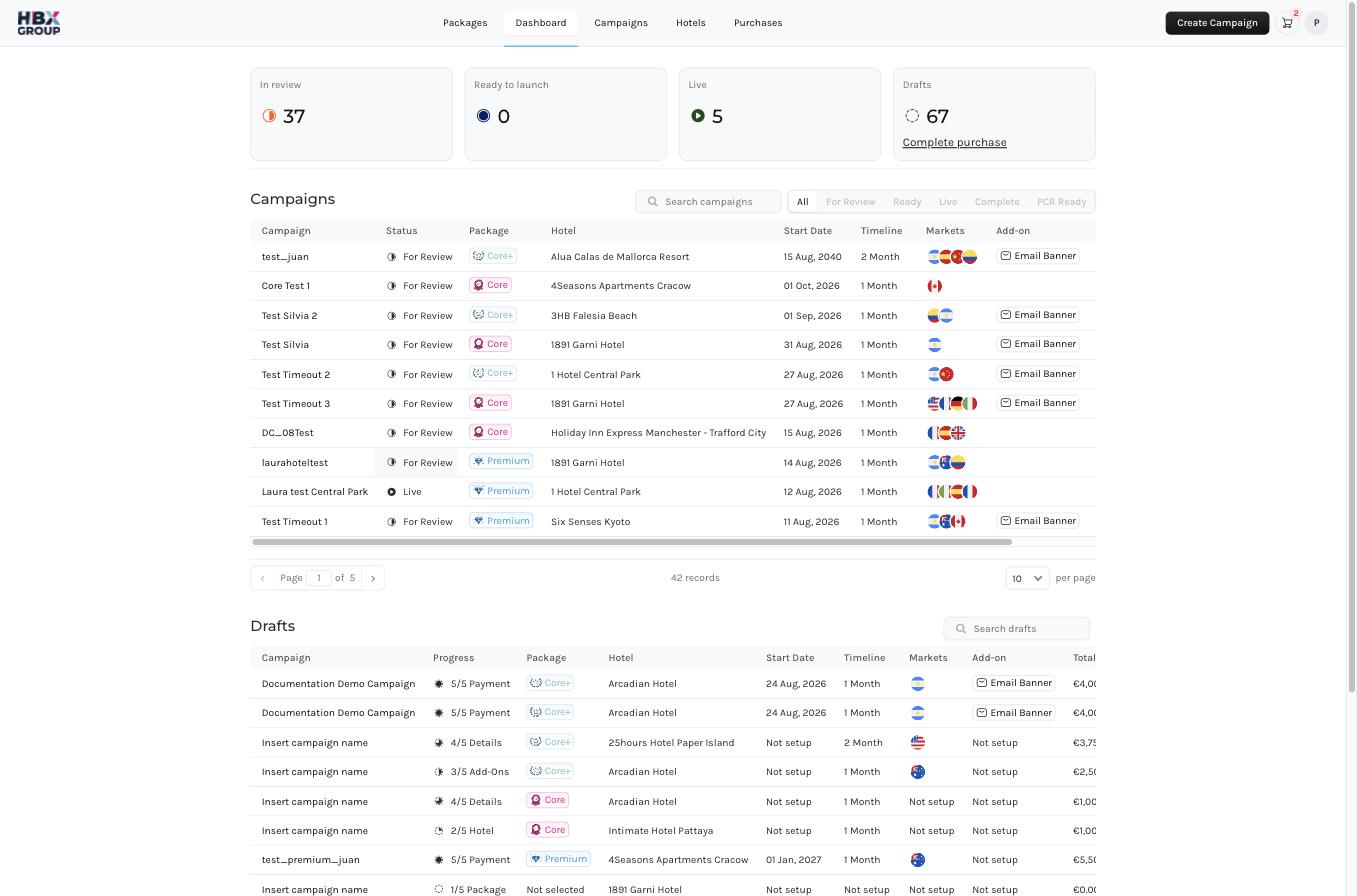Image resolution: width=1357 pixels, height=896 pixels.
Task: Click the Search drafts input field
Action: pos(1016,629)
